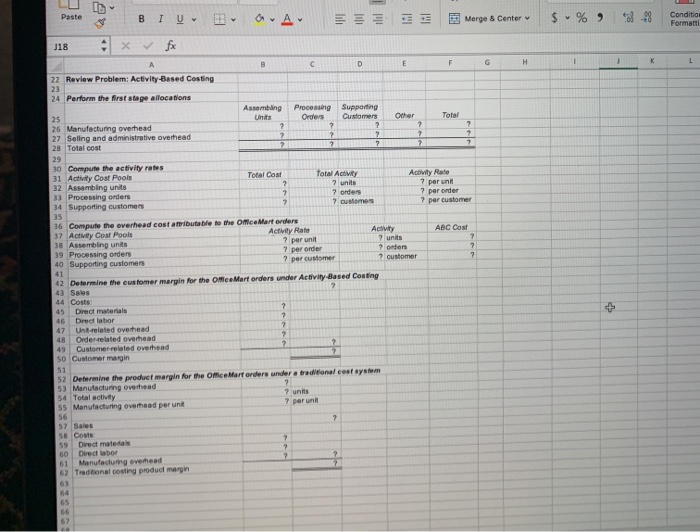
Task: Select column B header
Action: coord(263,65)
